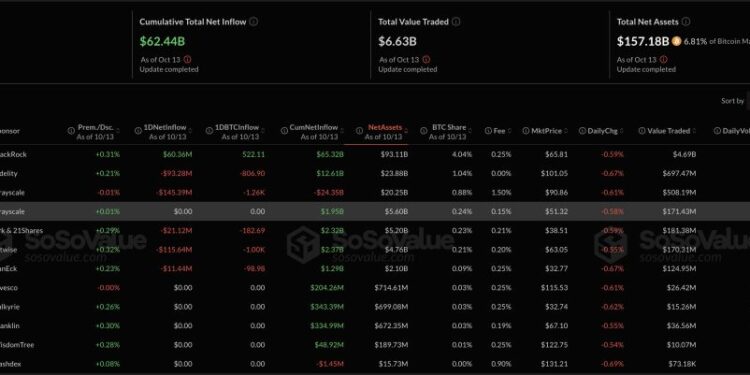This screenshot has height=375, width=750.
Task: Select the Bitwise sponsor row name
Action: (9, 249)
